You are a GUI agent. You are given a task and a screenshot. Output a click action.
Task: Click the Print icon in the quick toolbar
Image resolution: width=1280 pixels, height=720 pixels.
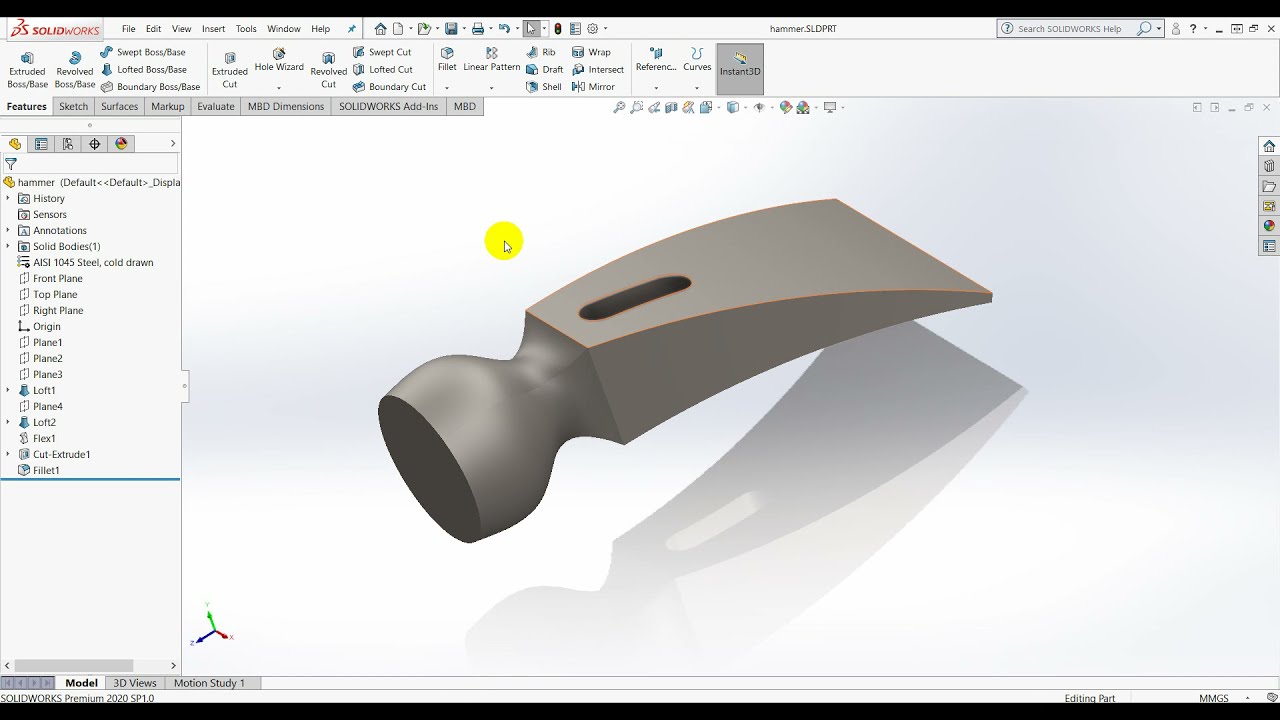(478, 28)
